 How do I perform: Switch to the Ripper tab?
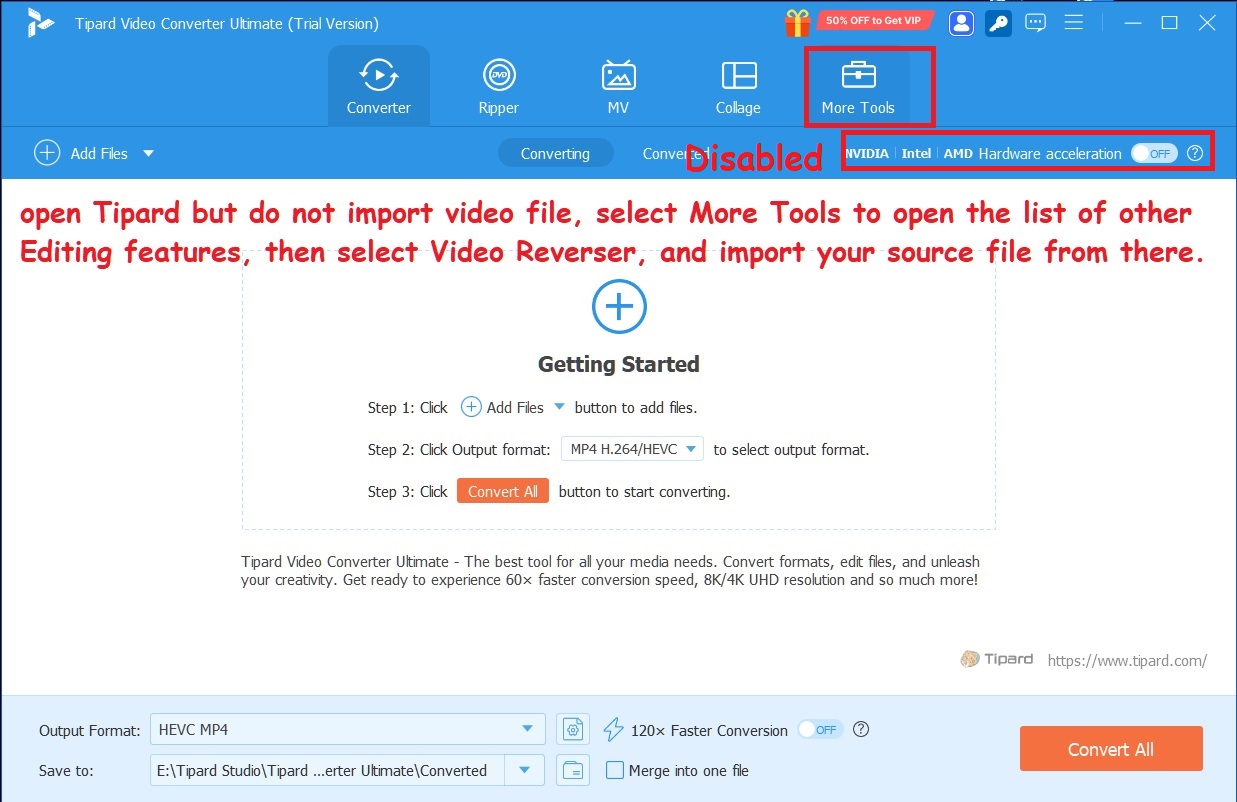click(x=498, y=86)
